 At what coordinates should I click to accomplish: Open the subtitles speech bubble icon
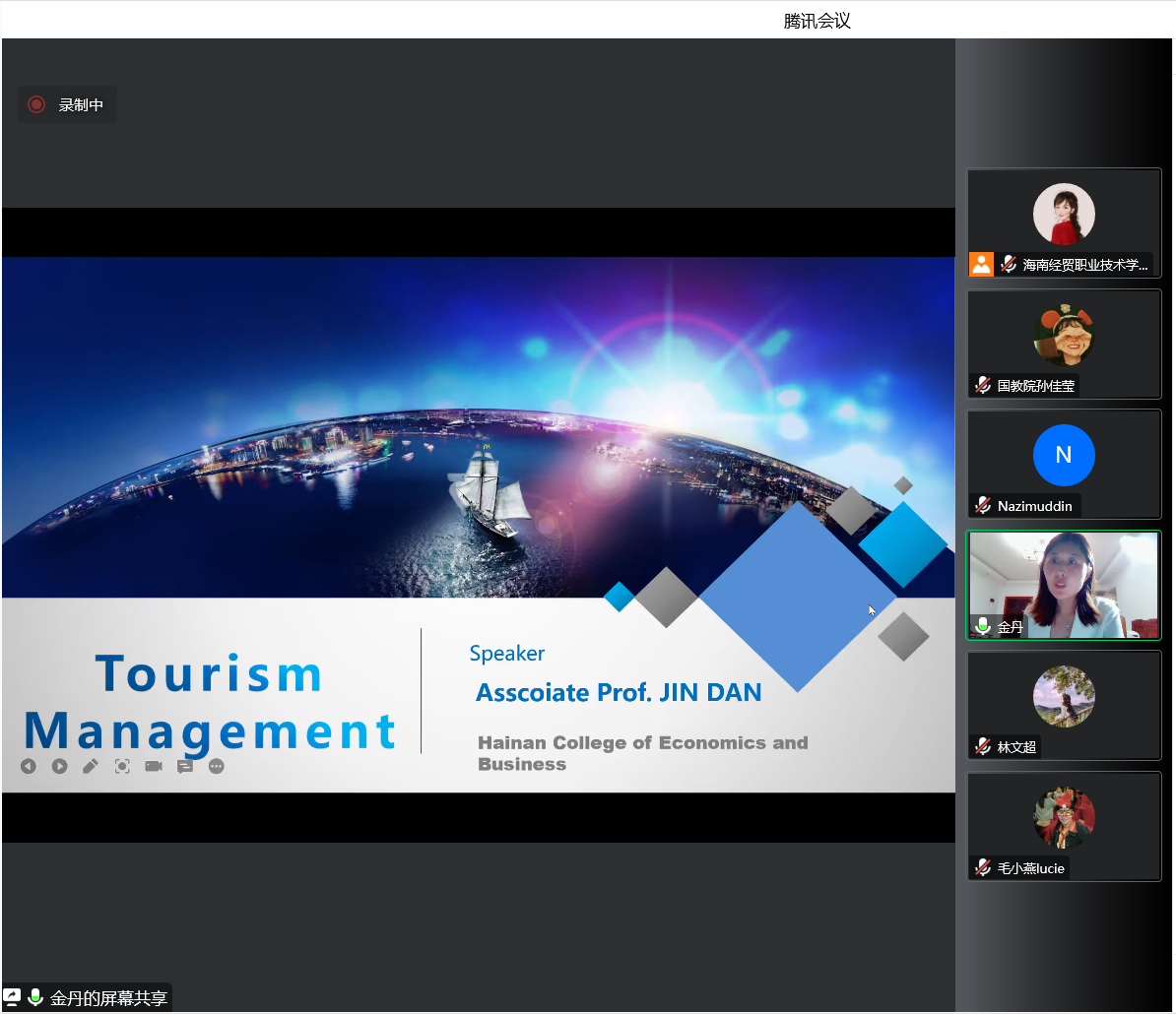pyautogui.click(x=185, y=766)
